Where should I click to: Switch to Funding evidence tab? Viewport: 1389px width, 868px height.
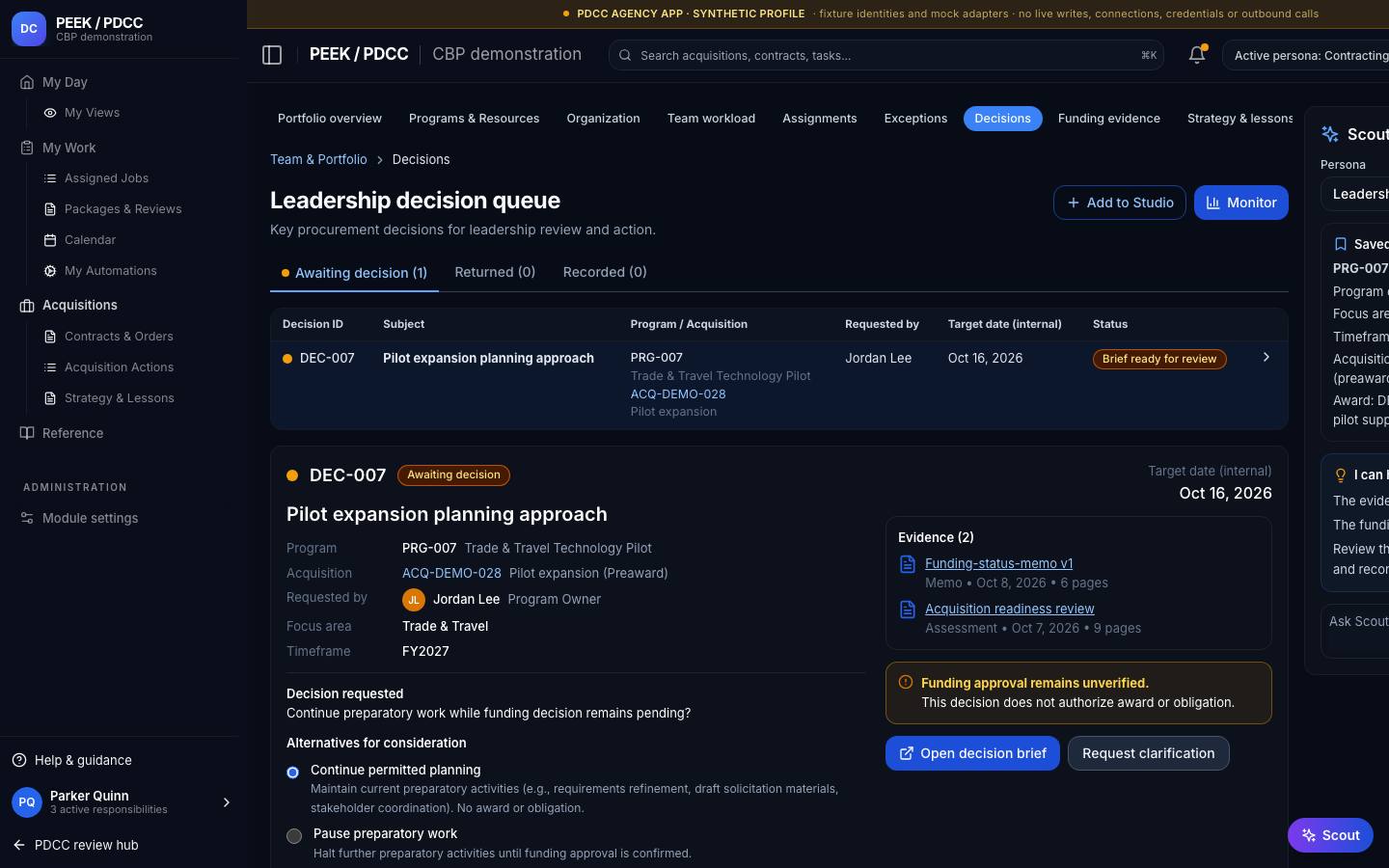click(1108, 119)
